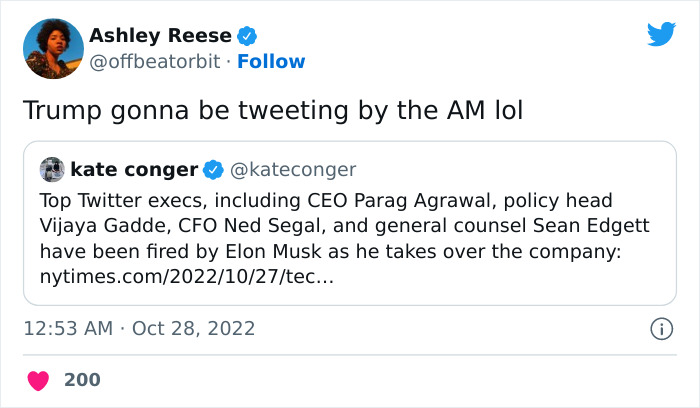Like the tweet with the heart icon
This screenshot has width=700, height=408.
38,381
